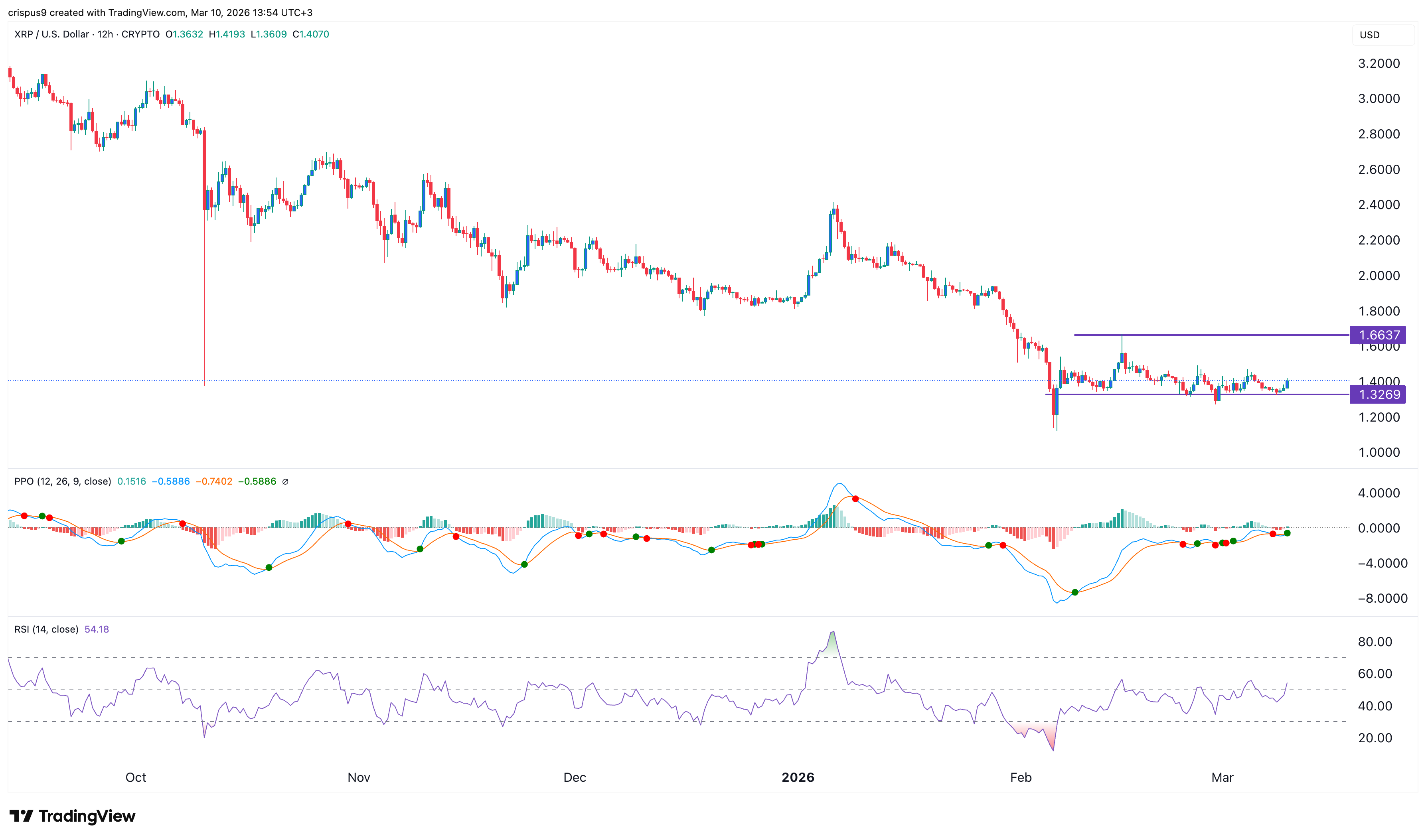Image resolution: width=1426 pixels, height=840 pixels.
Task: Expand the chart legend OHLC values
Action: pyautogui.click(x=249, y=35)
